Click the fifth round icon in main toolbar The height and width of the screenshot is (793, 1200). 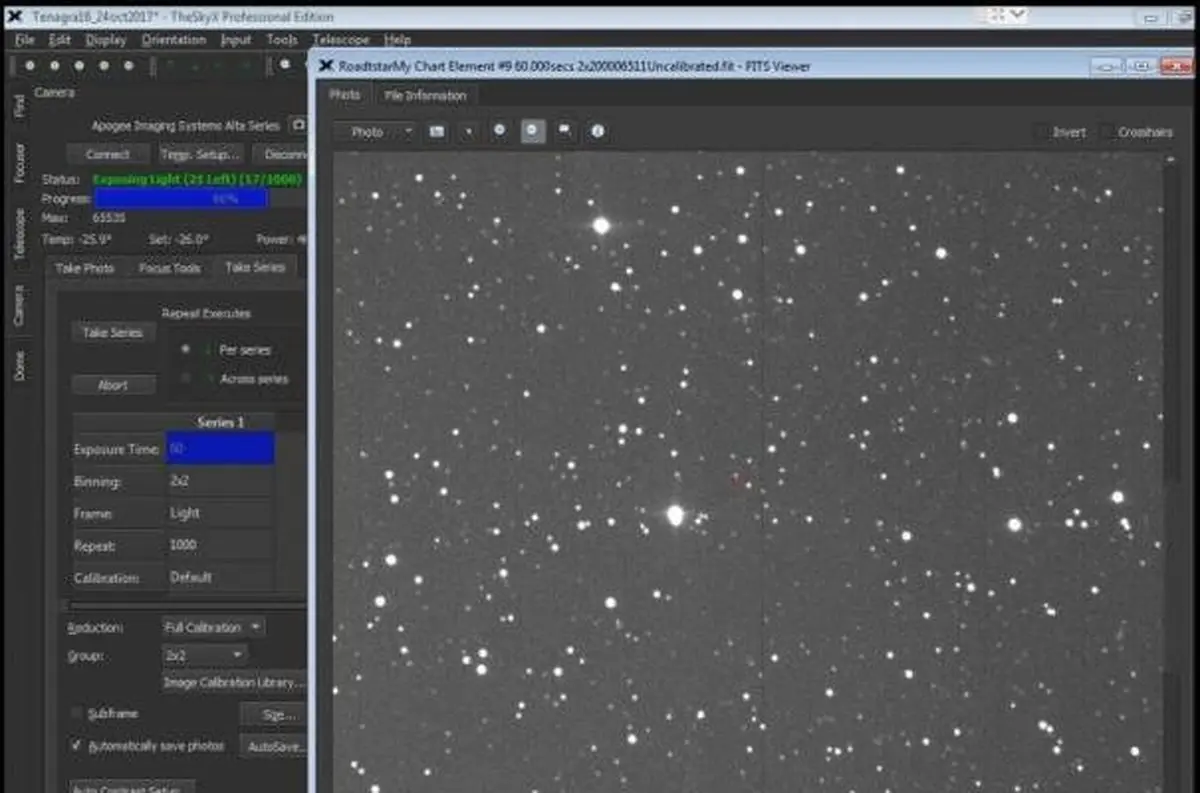point(129,65)
